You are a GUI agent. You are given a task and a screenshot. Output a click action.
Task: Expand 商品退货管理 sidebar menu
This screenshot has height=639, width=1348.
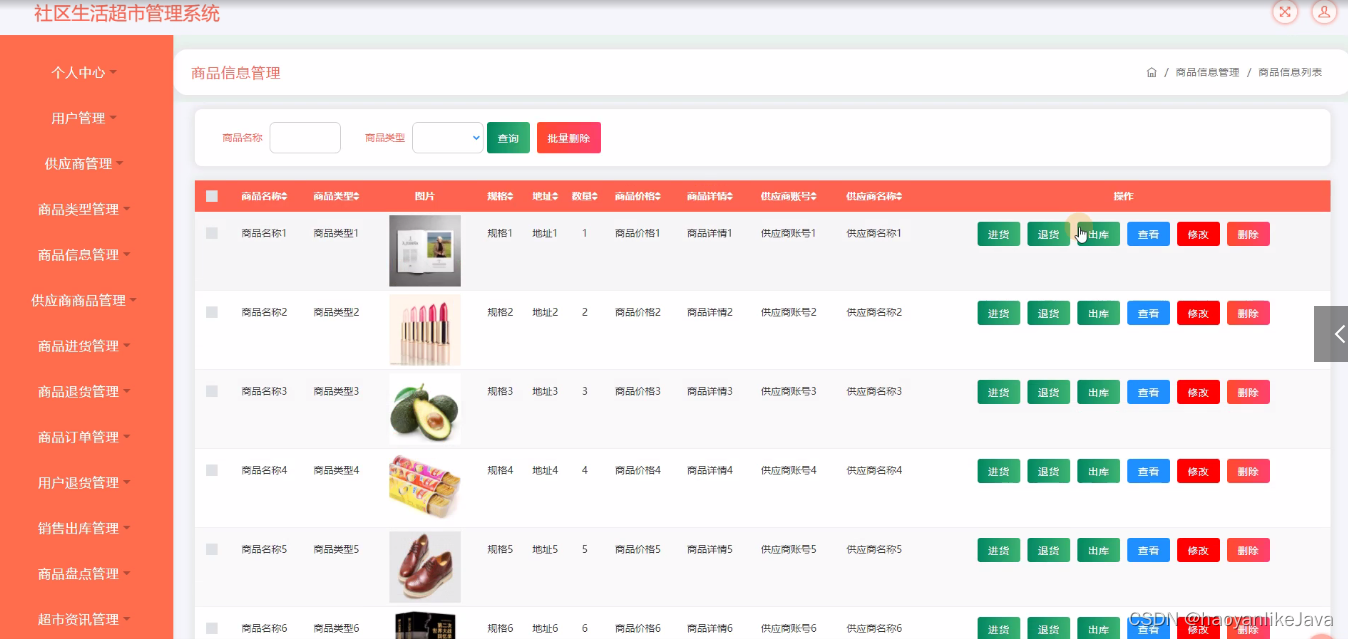[85, 392]
